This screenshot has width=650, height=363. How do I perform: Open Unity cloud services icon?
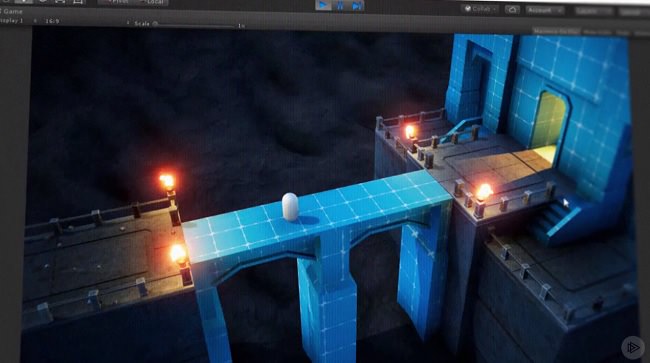(x=512, y=10)
